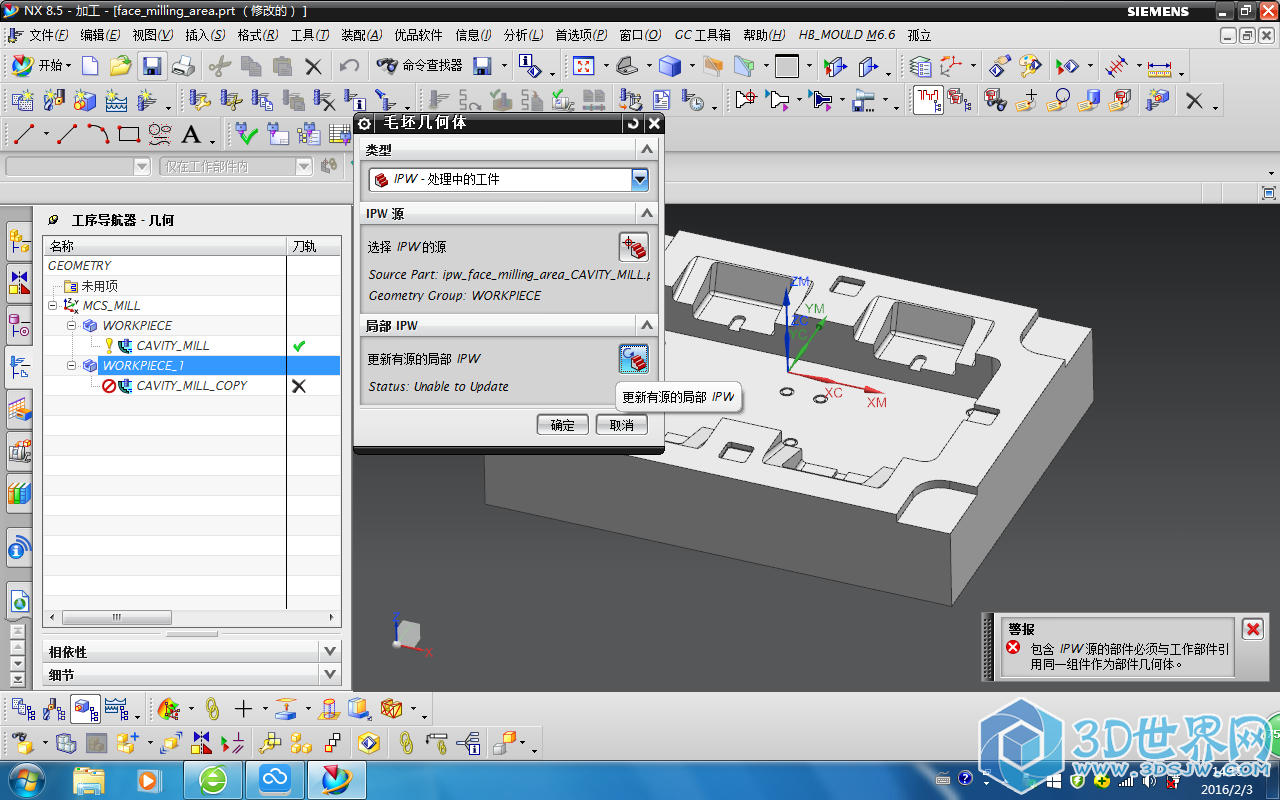1280x800 pixels.
Task: Select the WORKPIECE geometry node
Action: (x=137, y=326)
